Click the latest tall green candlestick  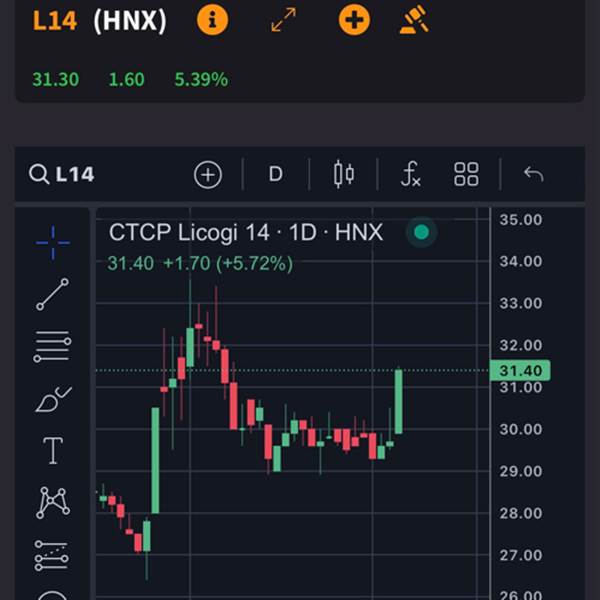pyautogui.click(x=398, y=401)
